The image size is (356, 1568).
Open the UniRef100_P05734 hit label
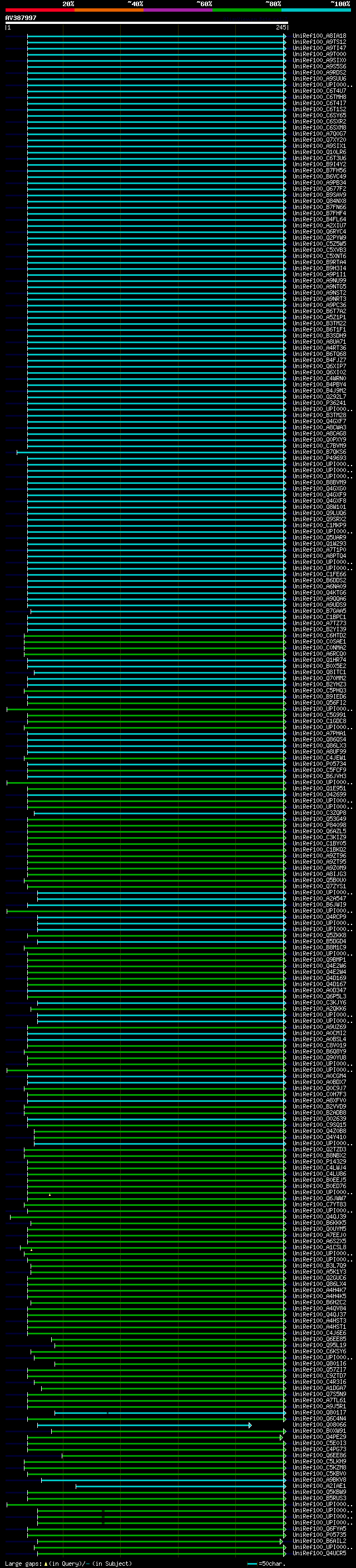319,764
